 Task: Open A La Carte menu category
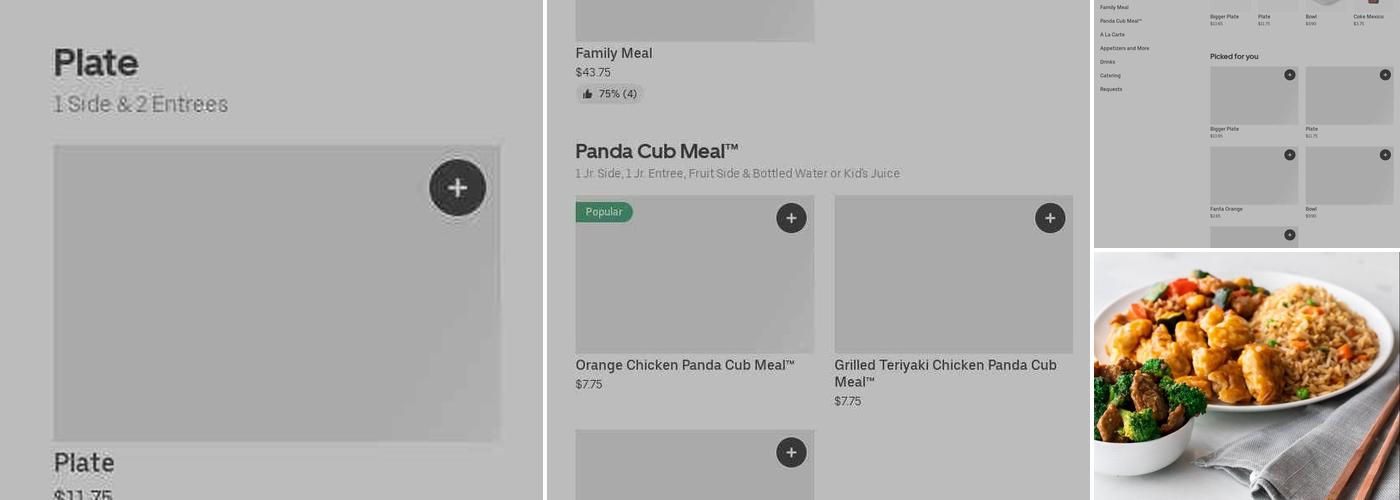(x=1112, y=34)
